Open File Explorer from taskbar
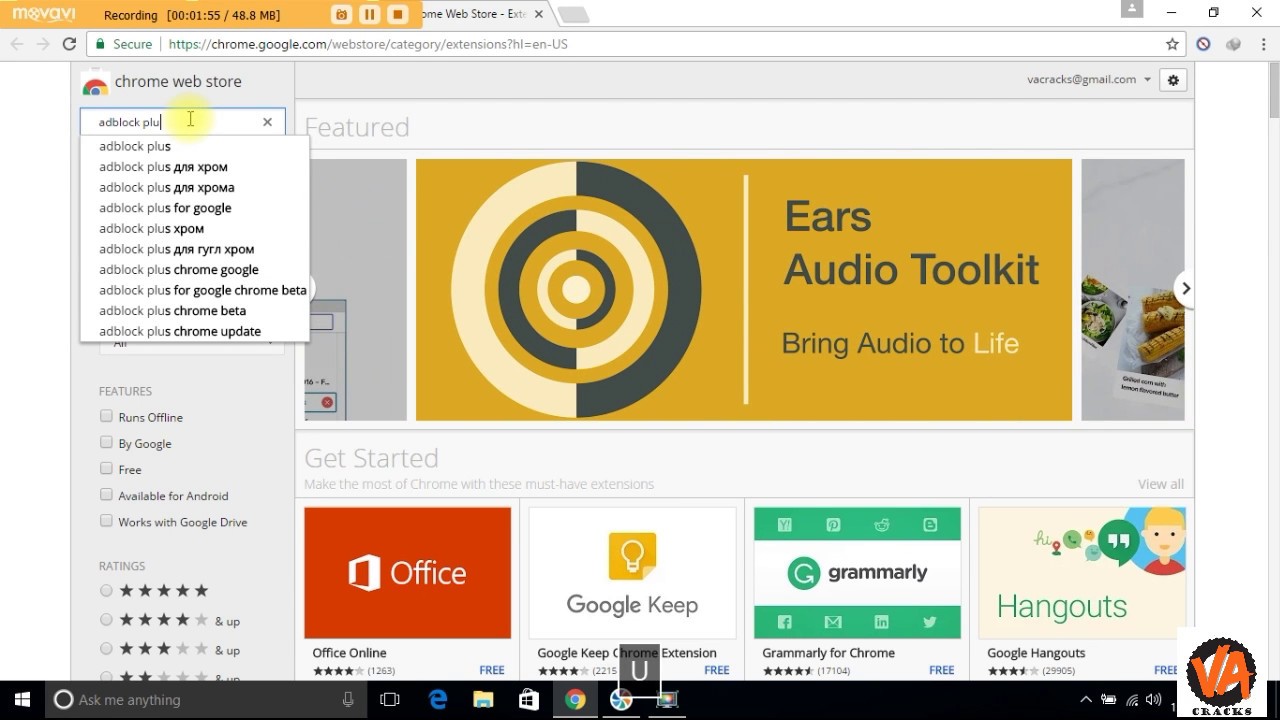 pyautogui.click(x=483, y=700)
